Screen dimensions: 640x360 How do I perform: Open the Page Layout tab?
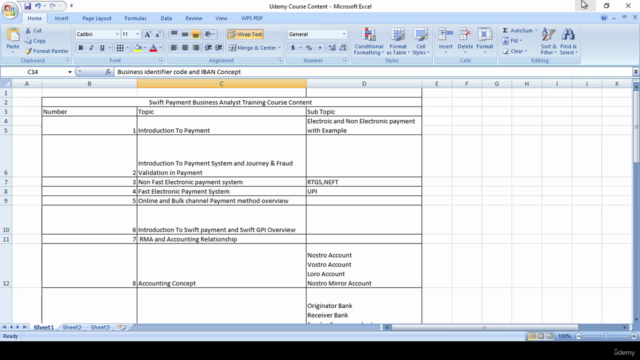click(97, 18)
